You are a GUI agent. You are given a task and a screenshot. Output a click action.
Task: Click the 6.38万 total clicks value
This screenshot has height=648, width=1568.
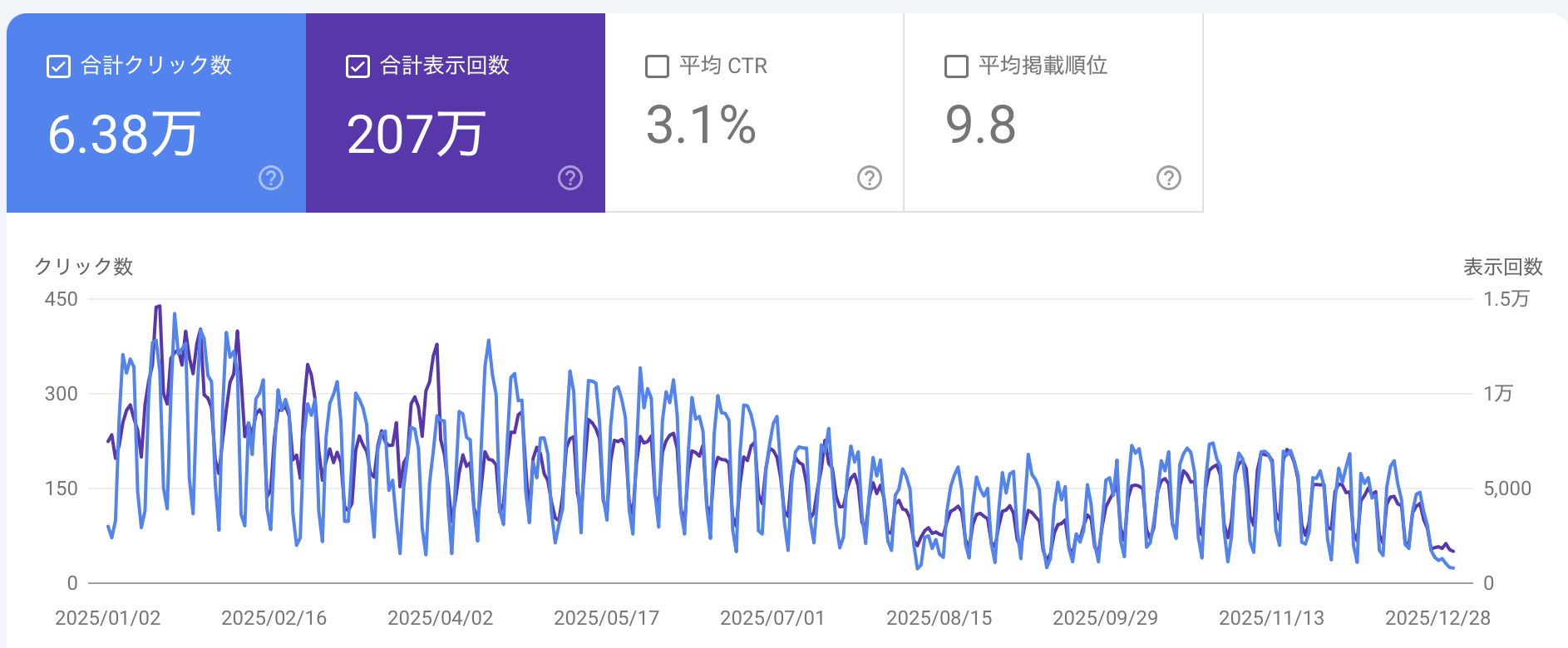(123, 135)
